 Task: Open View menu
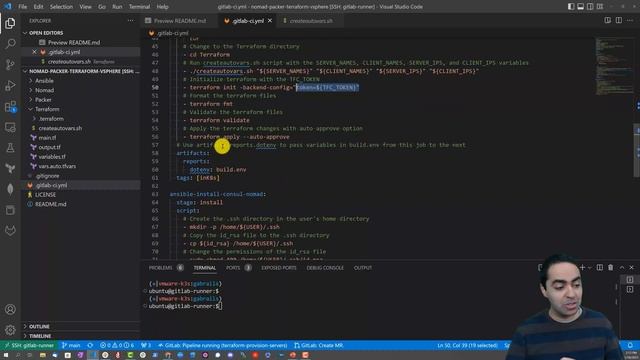pos(85,7)
